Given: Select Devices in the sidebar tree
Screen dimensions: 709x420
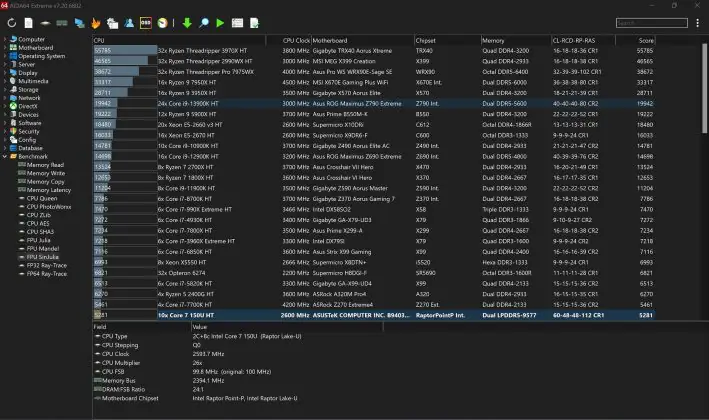Looking at the screenshot, I should [x=28, y=114].
